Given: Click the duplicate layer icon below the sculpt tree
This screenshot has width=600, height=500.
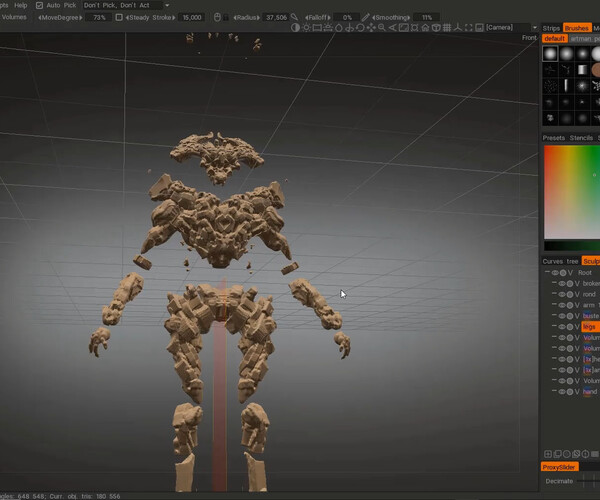Looking at the screenshot, I should [558, 454].
